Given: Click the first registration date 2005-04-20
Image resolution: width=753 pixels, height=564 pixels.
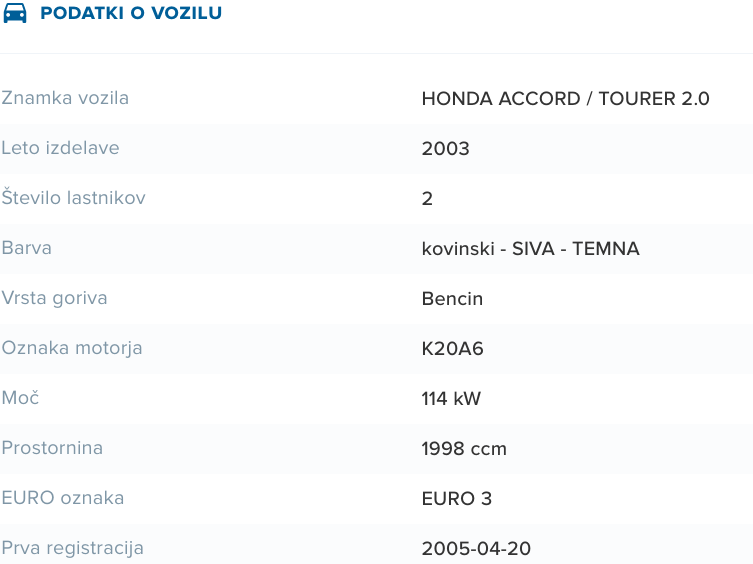Looking at the screenshot, I should click(476, 548).
